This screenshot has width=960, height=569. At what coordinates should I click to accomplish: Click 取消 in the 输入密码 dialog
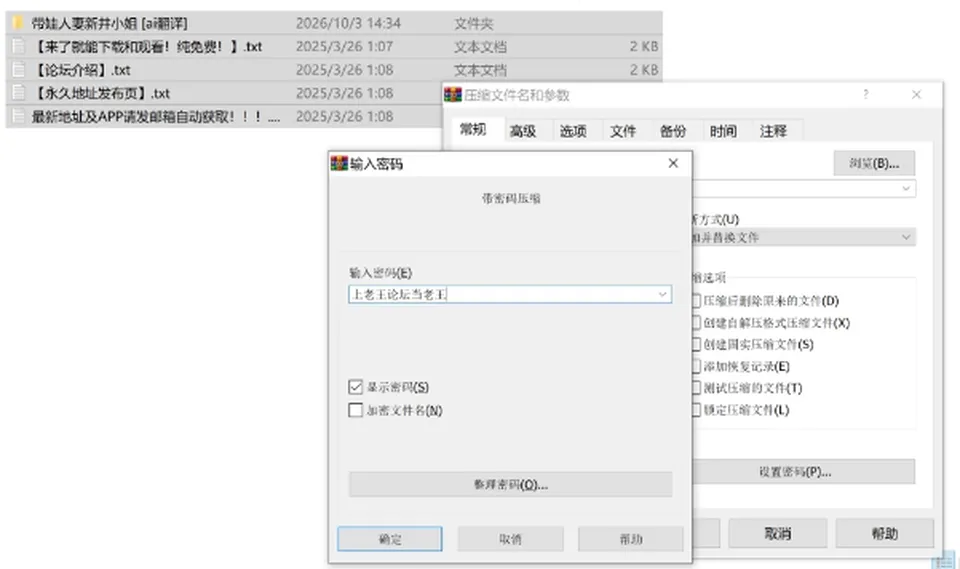click(510, 539)
